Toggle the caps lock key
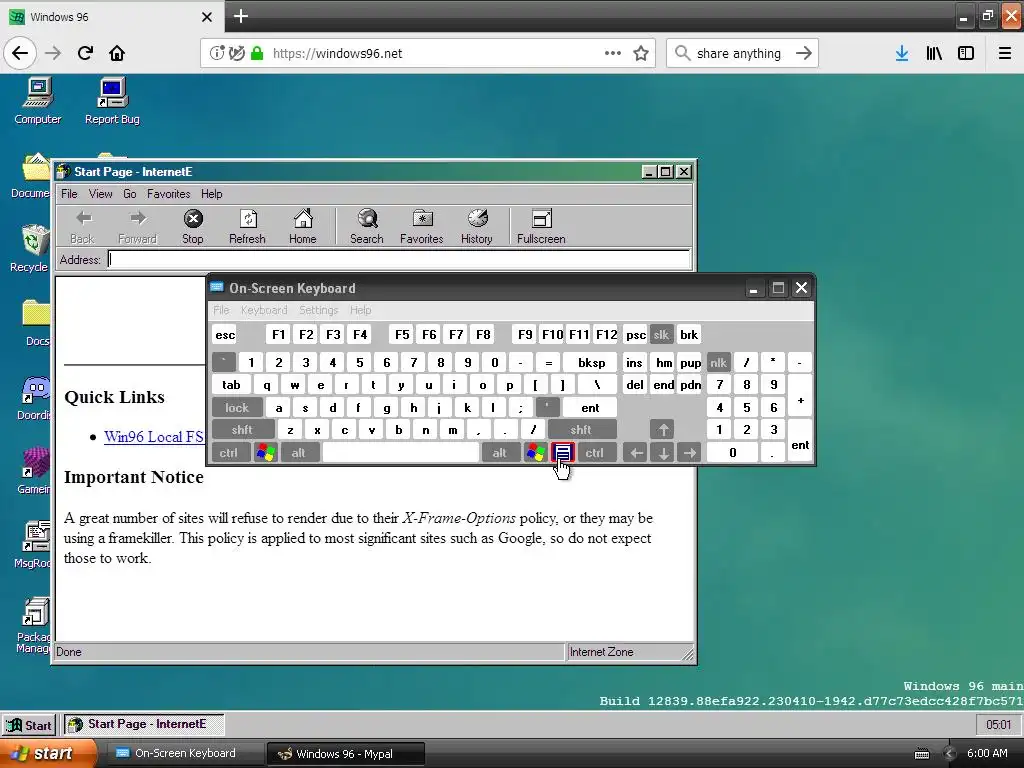The width and height of the screenshot is (1024, 768). point(237,408)
